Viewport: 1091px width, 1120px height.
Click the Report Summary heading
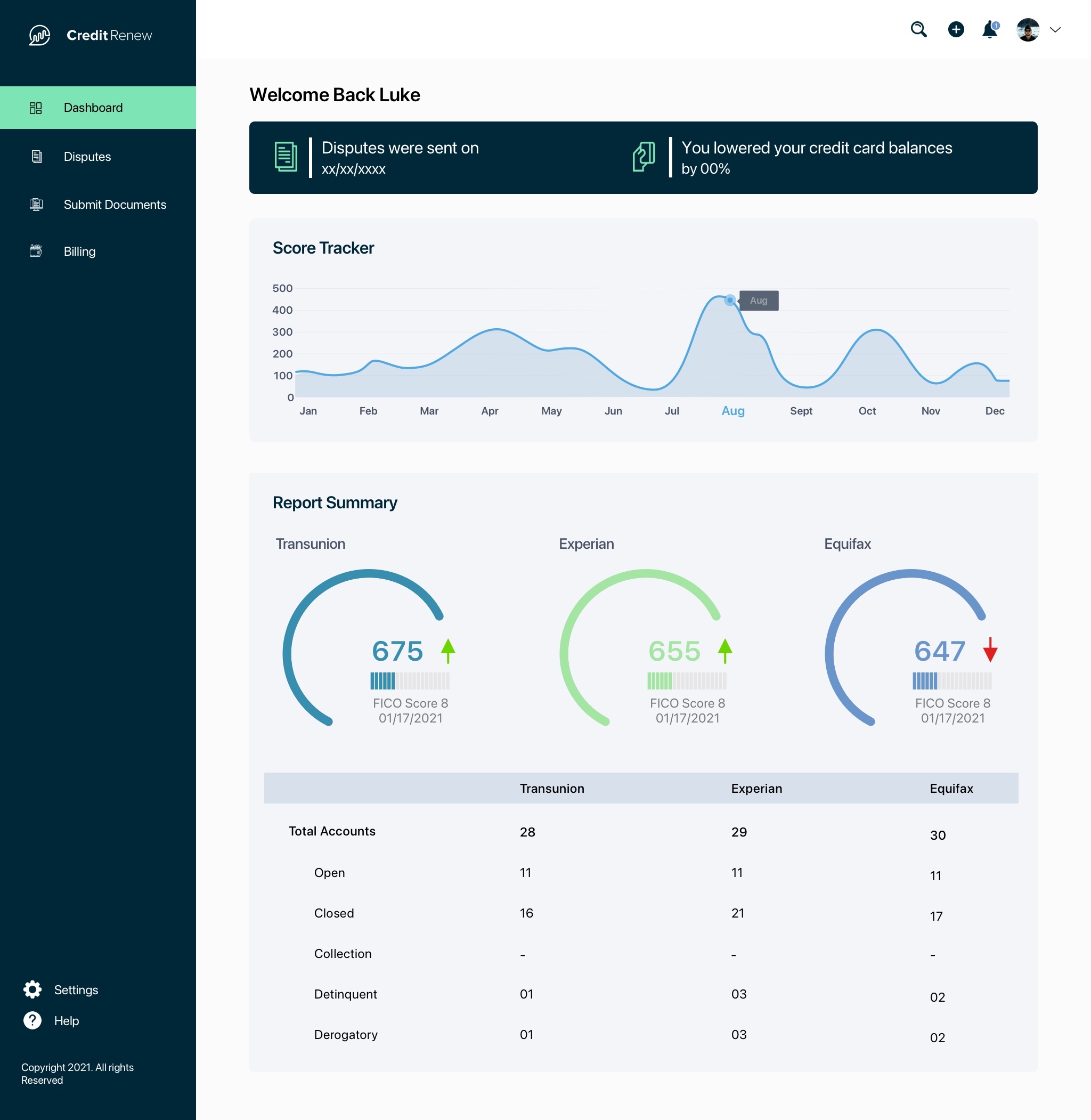335,502
